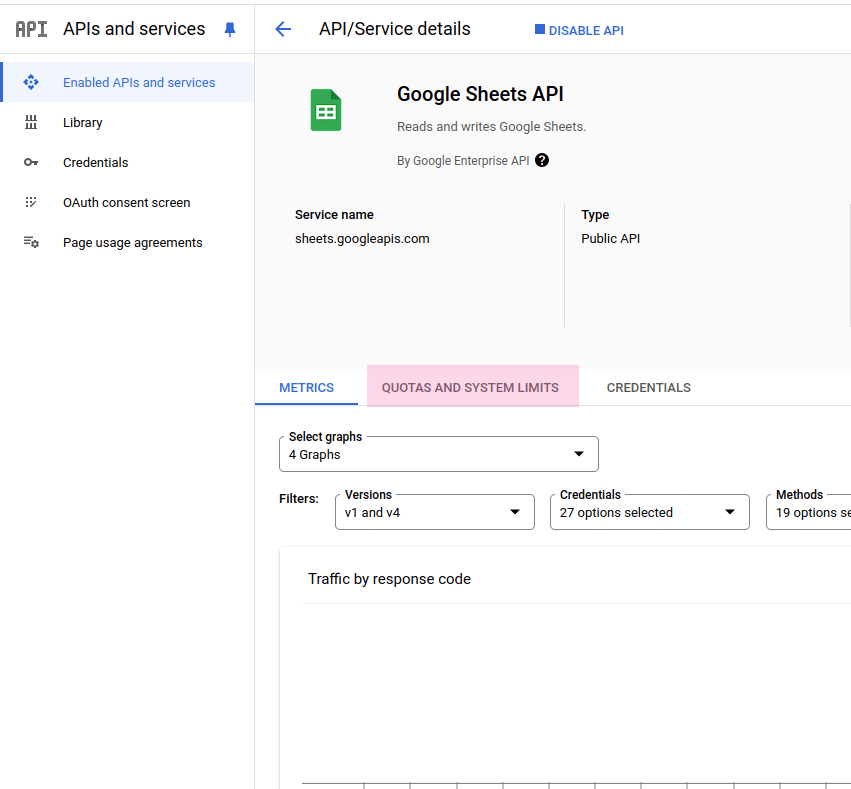Expand the Methods filter dropdown
Image resolution: width=851 pixels, height=789 pixels.
[808, 512]
